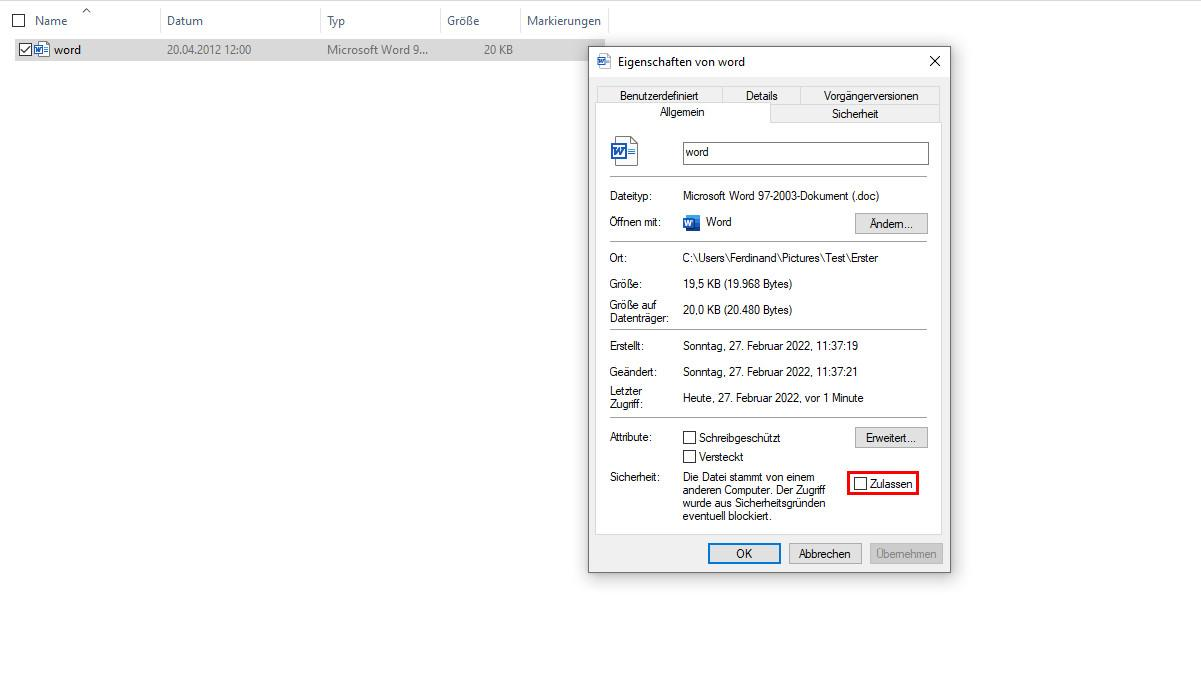Check the Zulassen checkbox
Image resolution: width=1201 pixels, height=676 pixels.
(860, 484)
